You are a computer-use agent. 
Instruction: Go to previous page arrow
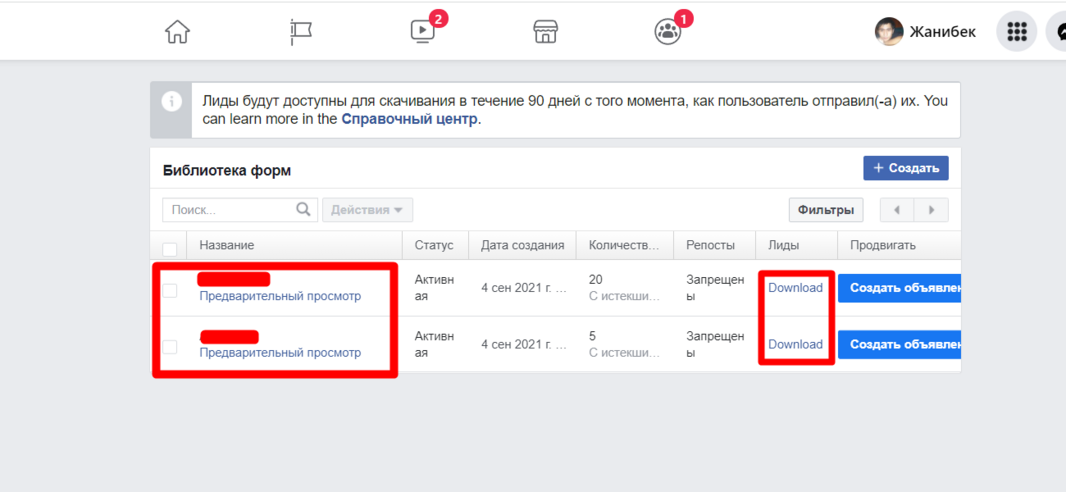coord(897,210)
